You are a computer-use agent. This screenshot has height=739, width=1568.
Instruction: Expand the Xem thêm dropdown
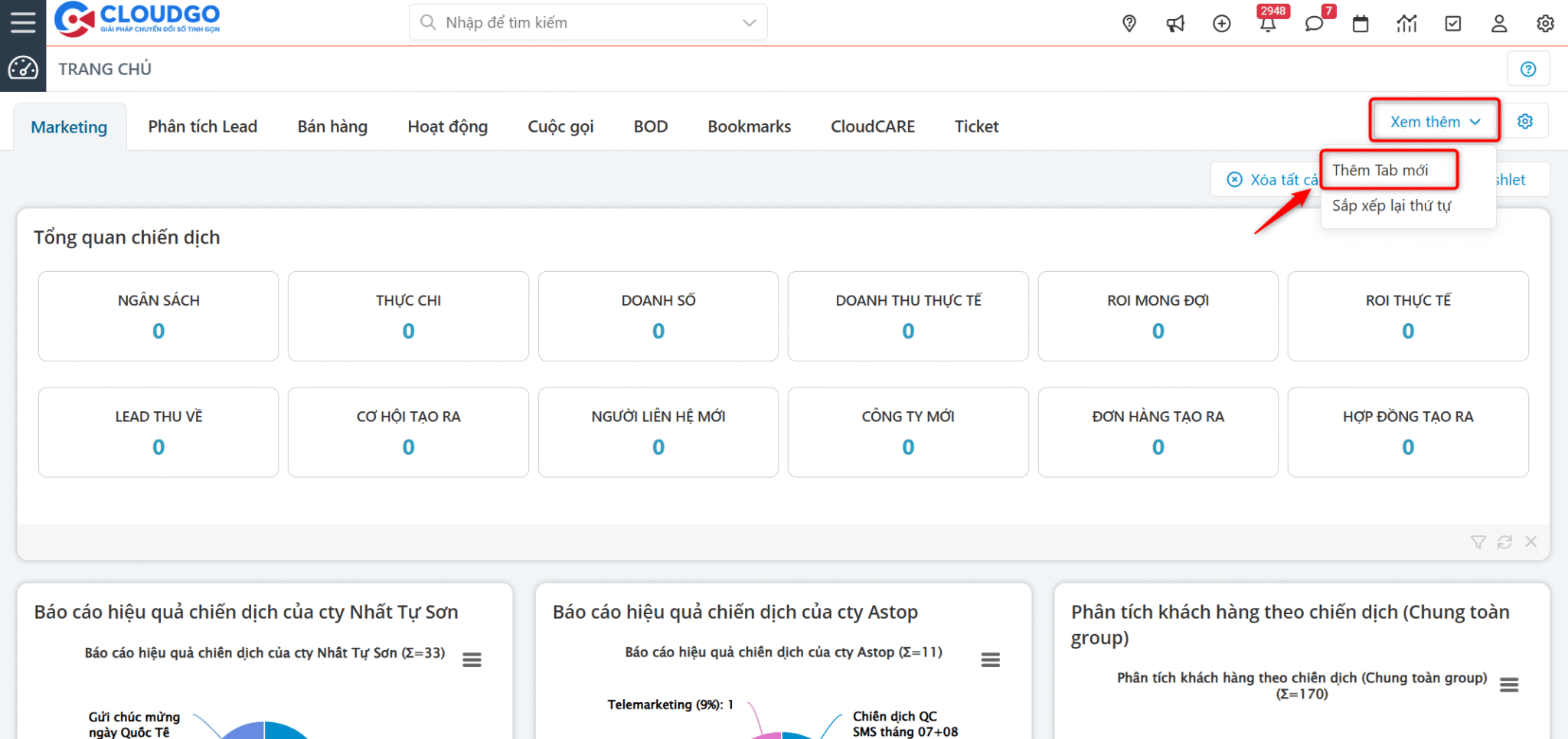click(x=1435, y=121)
